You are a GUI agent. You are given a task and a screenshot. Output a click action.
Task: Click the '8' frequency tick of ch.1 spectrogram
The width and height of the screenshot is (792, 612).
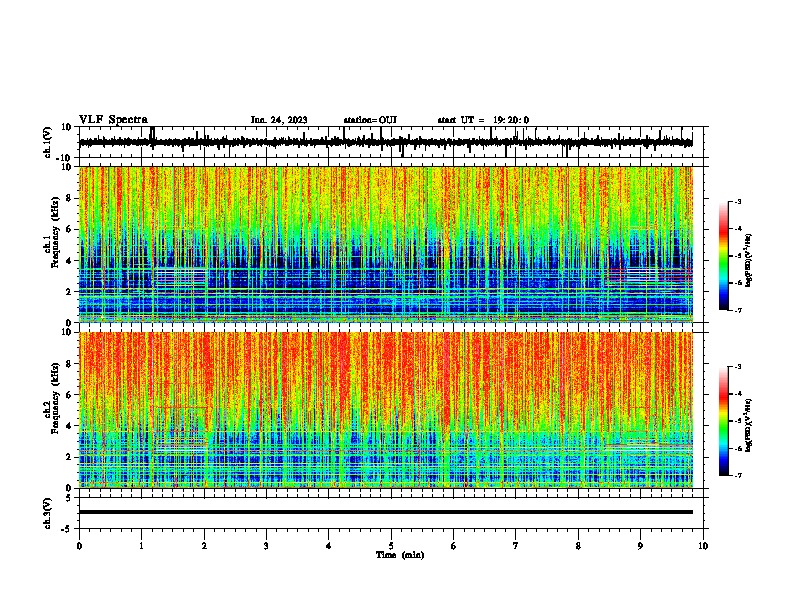(x=69, y=198)
